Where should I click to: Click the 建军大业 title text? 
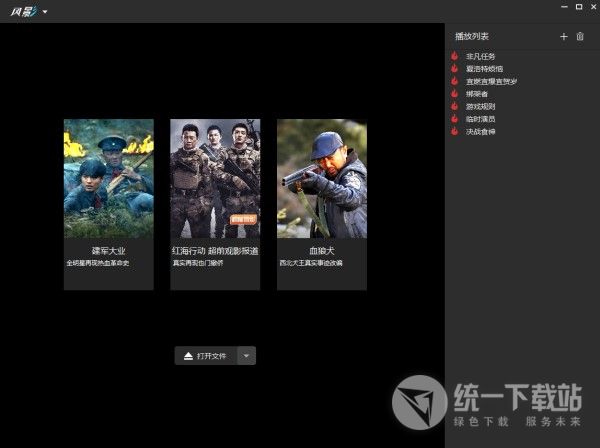(x=109, y=251)
